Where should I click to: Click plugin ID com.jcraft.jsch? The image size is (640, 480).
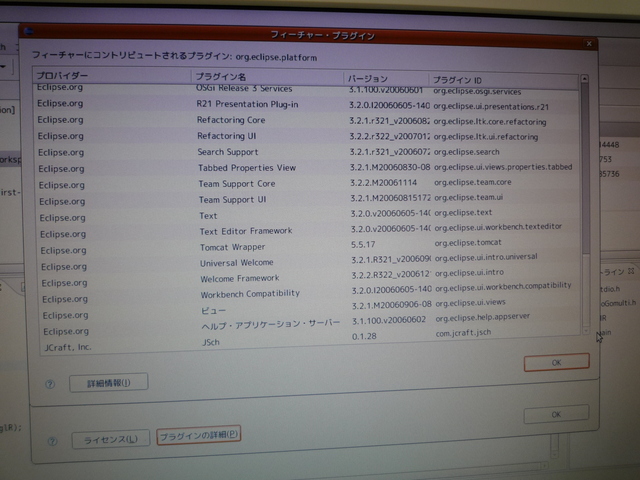tap(463, 333)
